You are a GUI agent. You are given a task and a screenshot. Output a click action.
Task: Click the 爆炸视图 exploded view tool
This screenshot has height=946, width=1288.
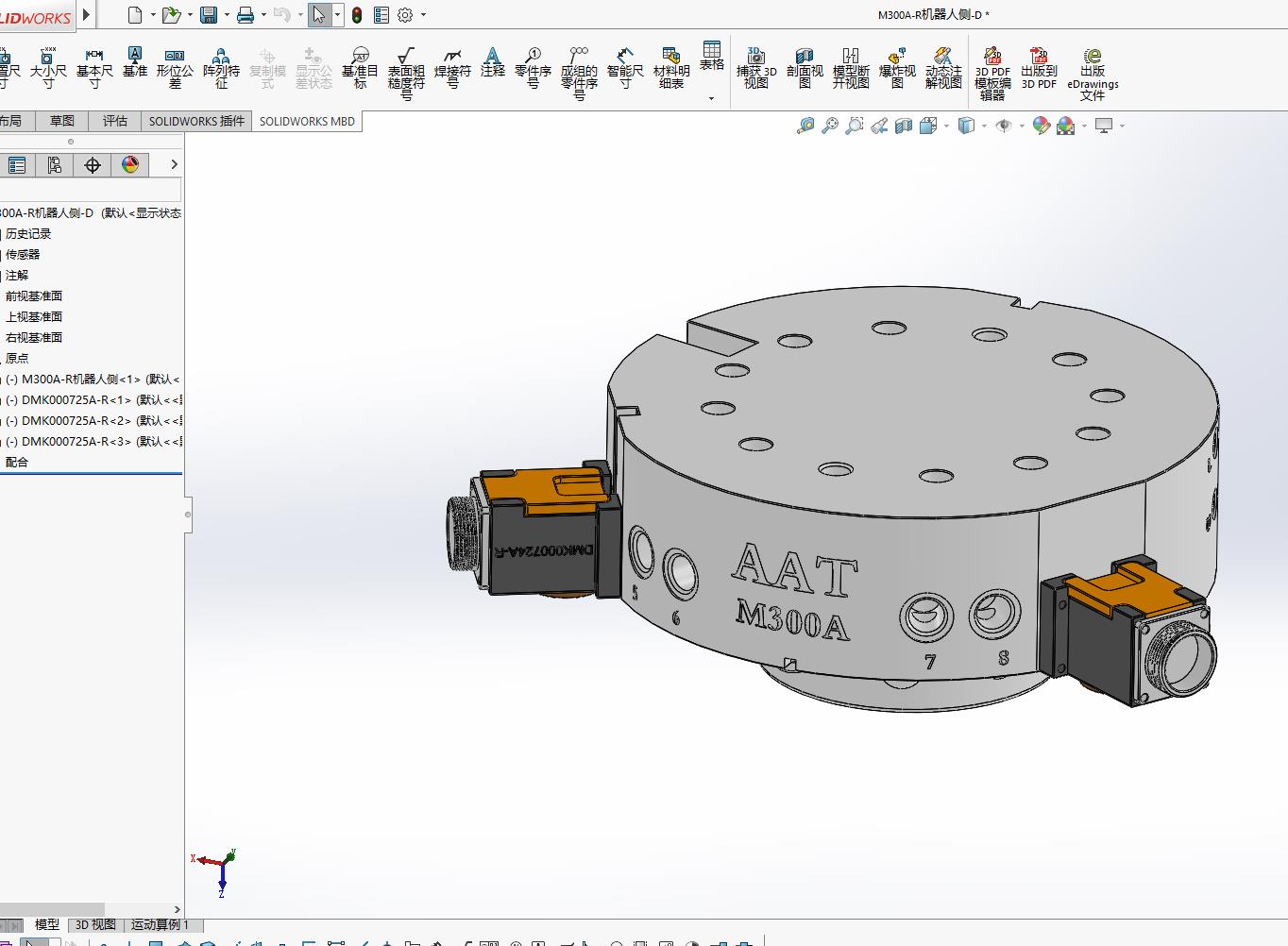click(x=897, y=69)
